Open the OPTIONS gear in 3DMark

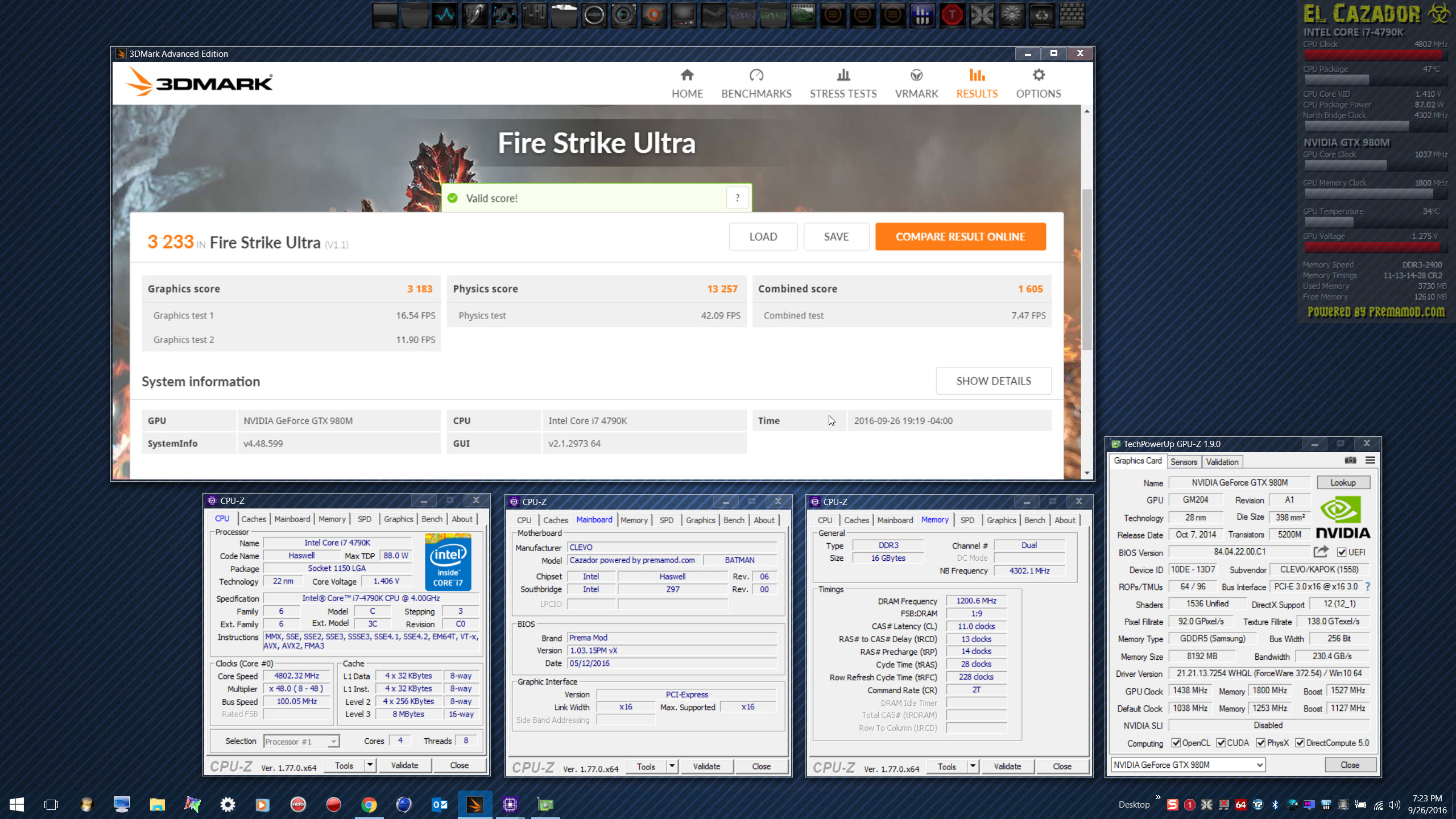click(1039, 75)
